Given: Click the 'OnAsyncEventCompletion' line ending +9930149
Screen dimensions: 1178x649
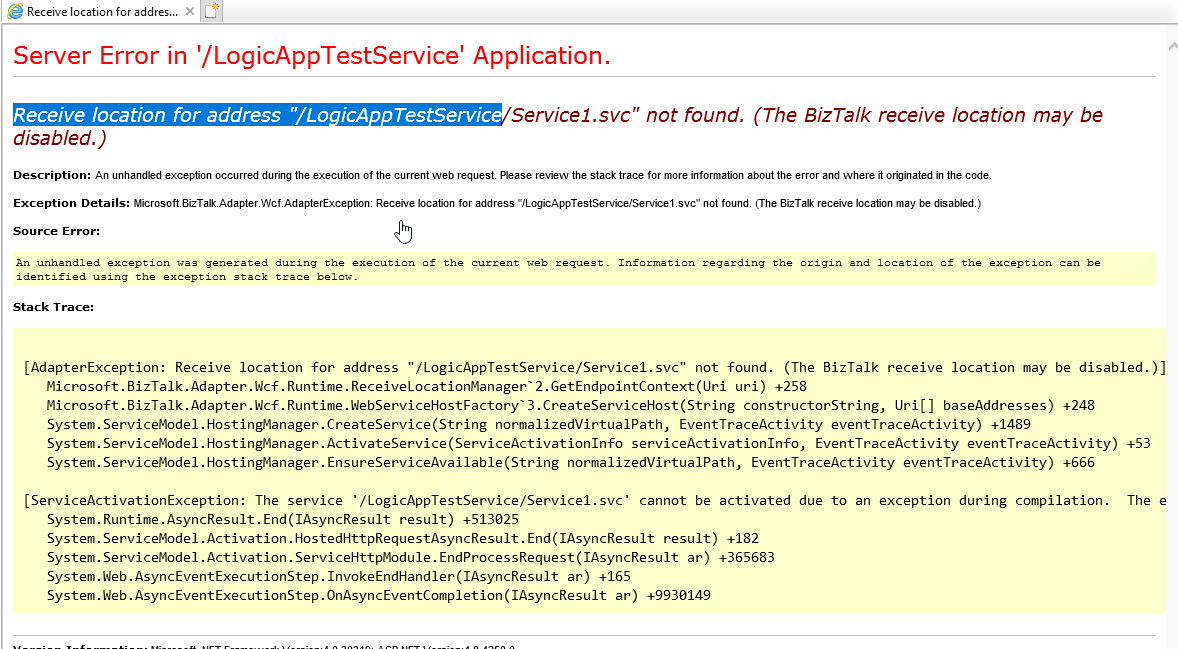Looking at the screenshot, I should pos(378,595).
